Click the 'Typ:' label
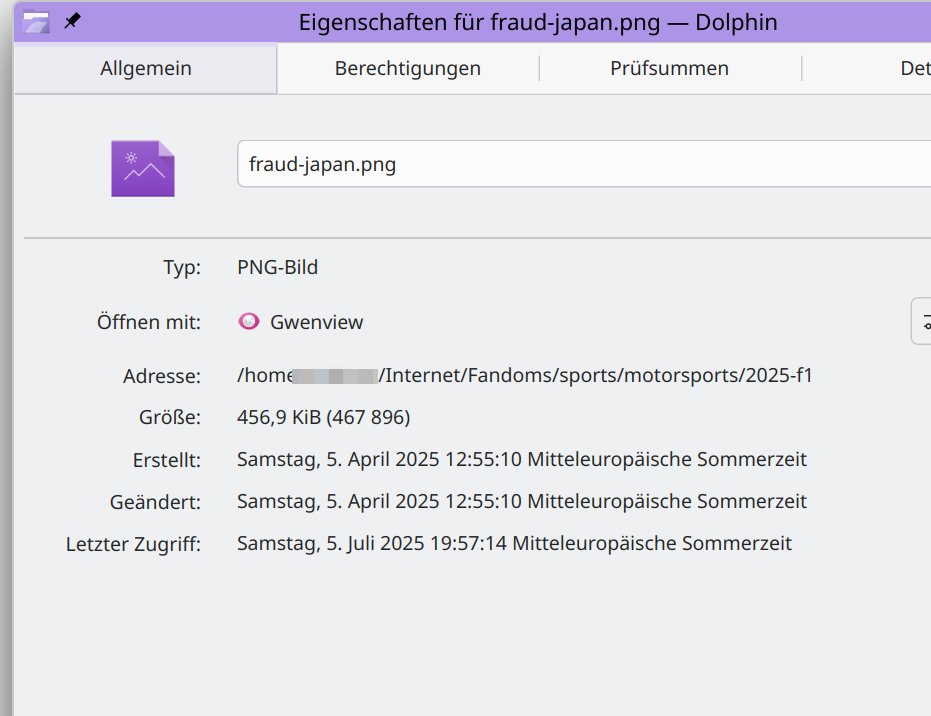931x716 pixels. click(x=182, y=268)
